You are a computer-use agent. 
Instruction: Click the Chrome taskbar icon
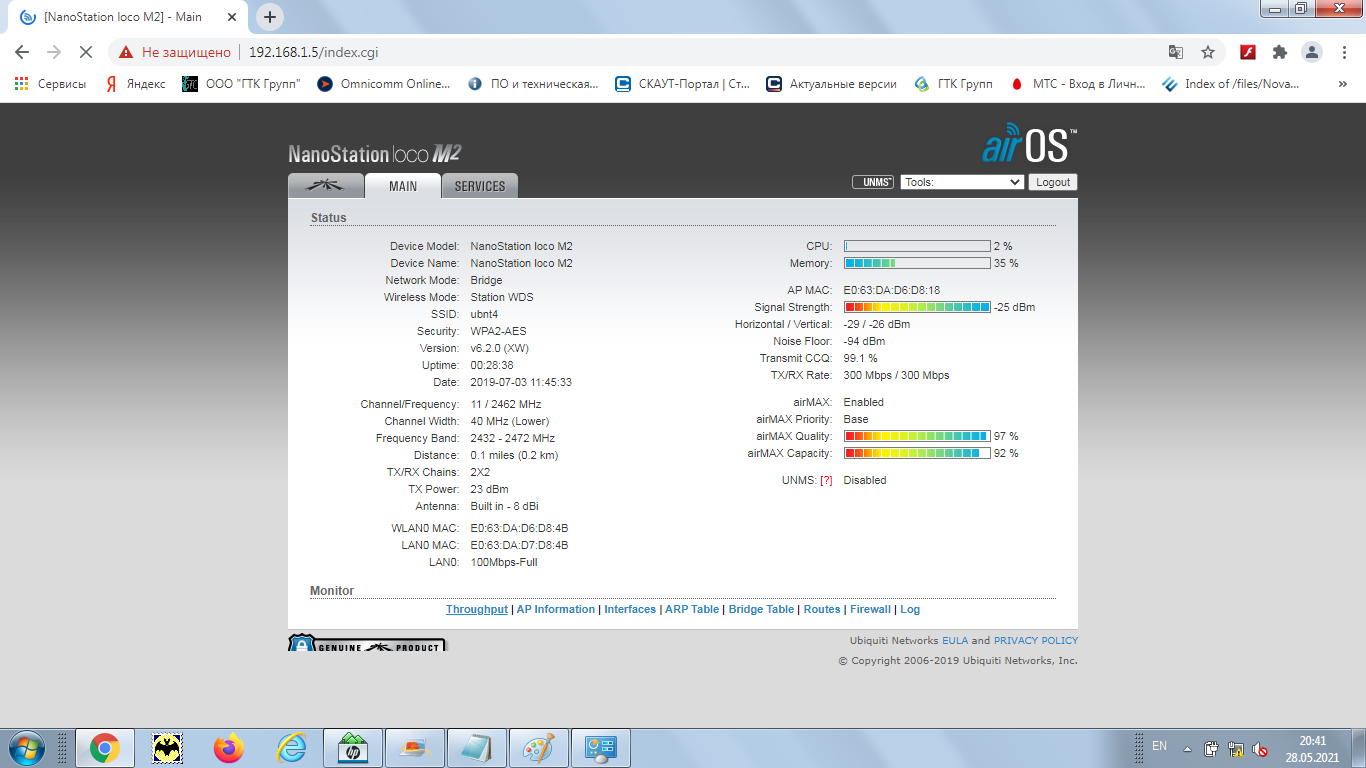click(104, 748)
